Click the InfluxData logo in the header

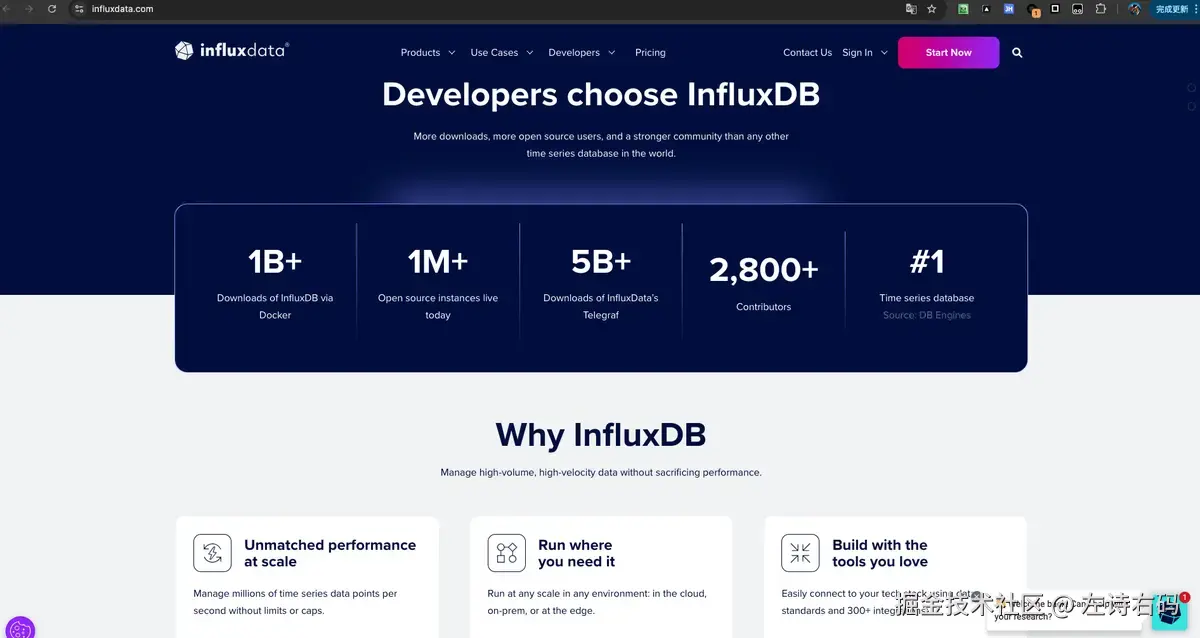click(232, 51)
